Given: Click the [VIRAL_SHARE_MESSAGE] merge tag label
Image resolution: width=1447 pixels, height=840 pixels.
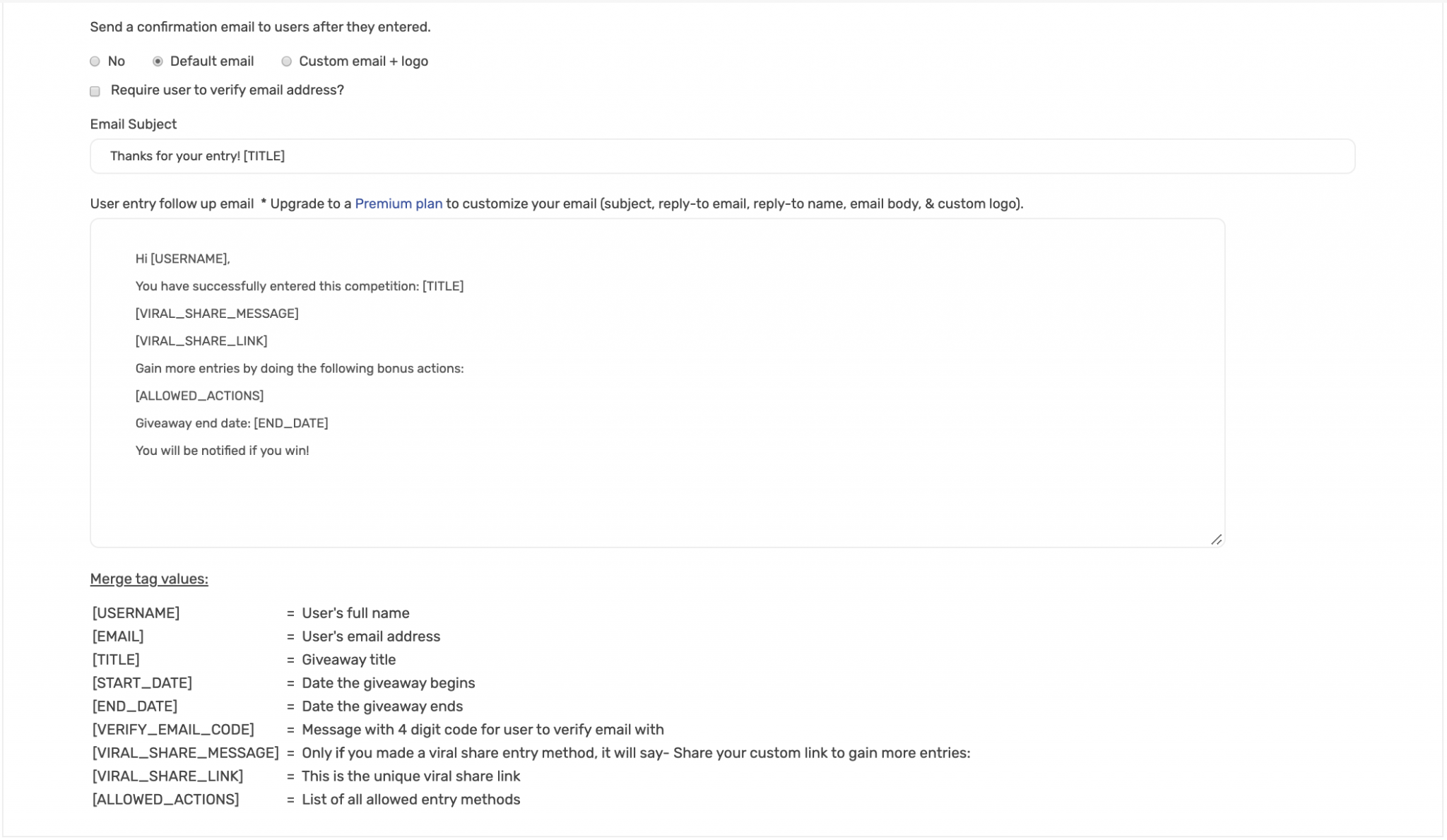Looking at the screenshot, I should 184,752.
